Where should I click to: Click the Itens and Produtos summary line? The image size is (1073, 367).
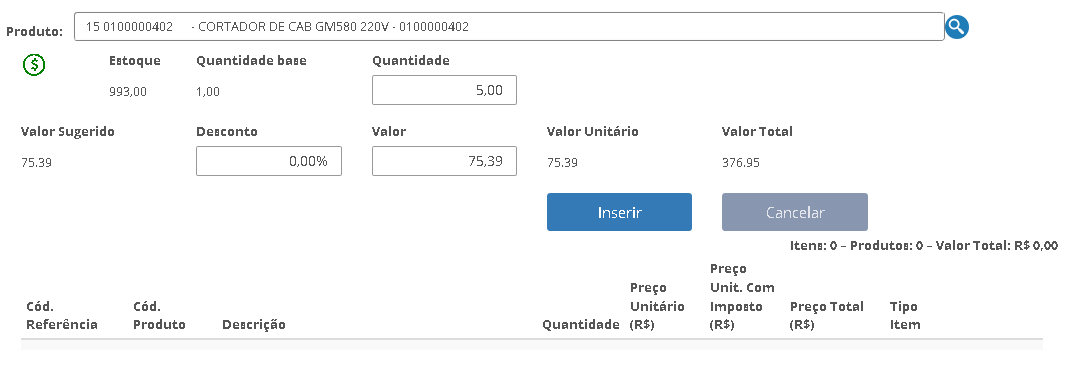[924, 245]
